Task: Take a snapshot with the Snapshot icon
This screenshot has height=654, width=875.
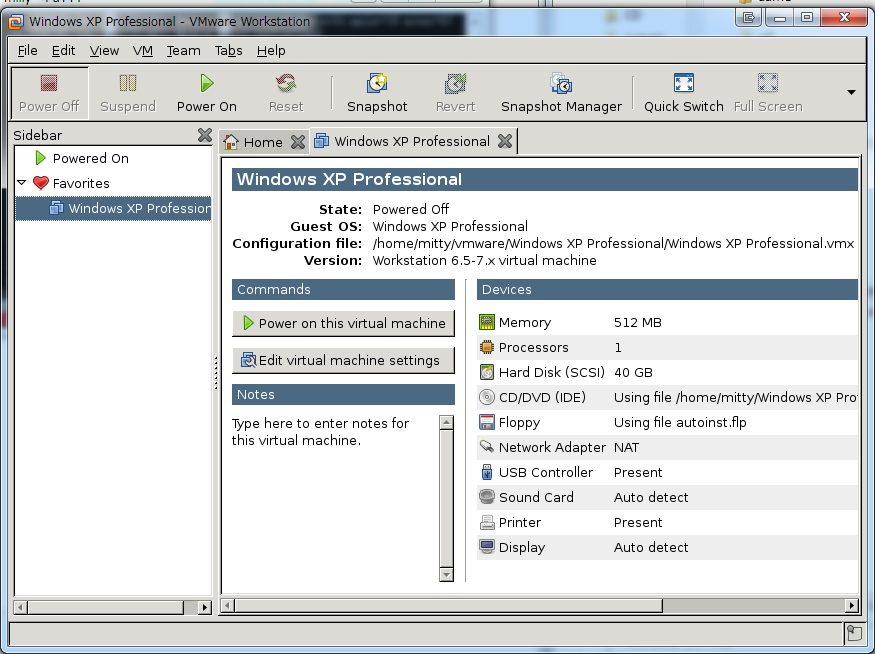Action: [377, 83]
